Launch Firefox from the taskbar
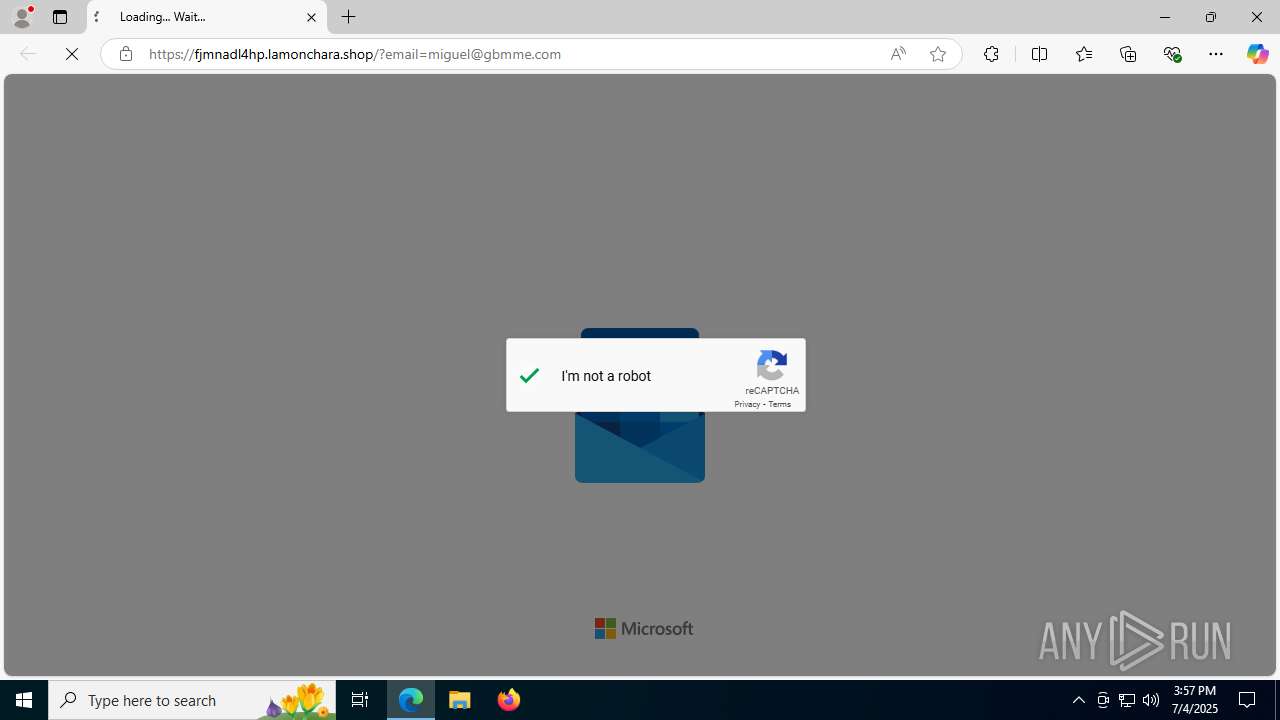This screenshot has width=1280, height=720. (509, 700)
